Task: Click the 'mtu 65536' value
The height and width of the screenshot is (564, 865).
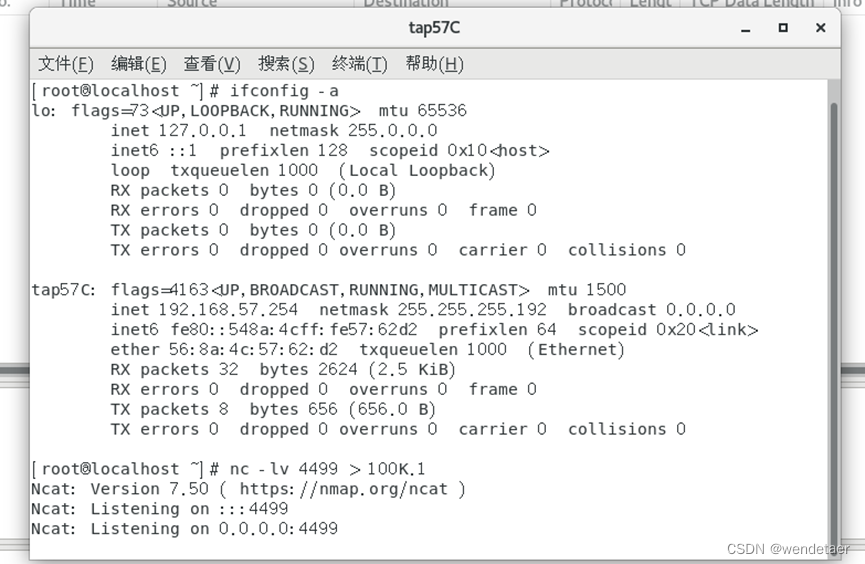Action: click(423, 111)
